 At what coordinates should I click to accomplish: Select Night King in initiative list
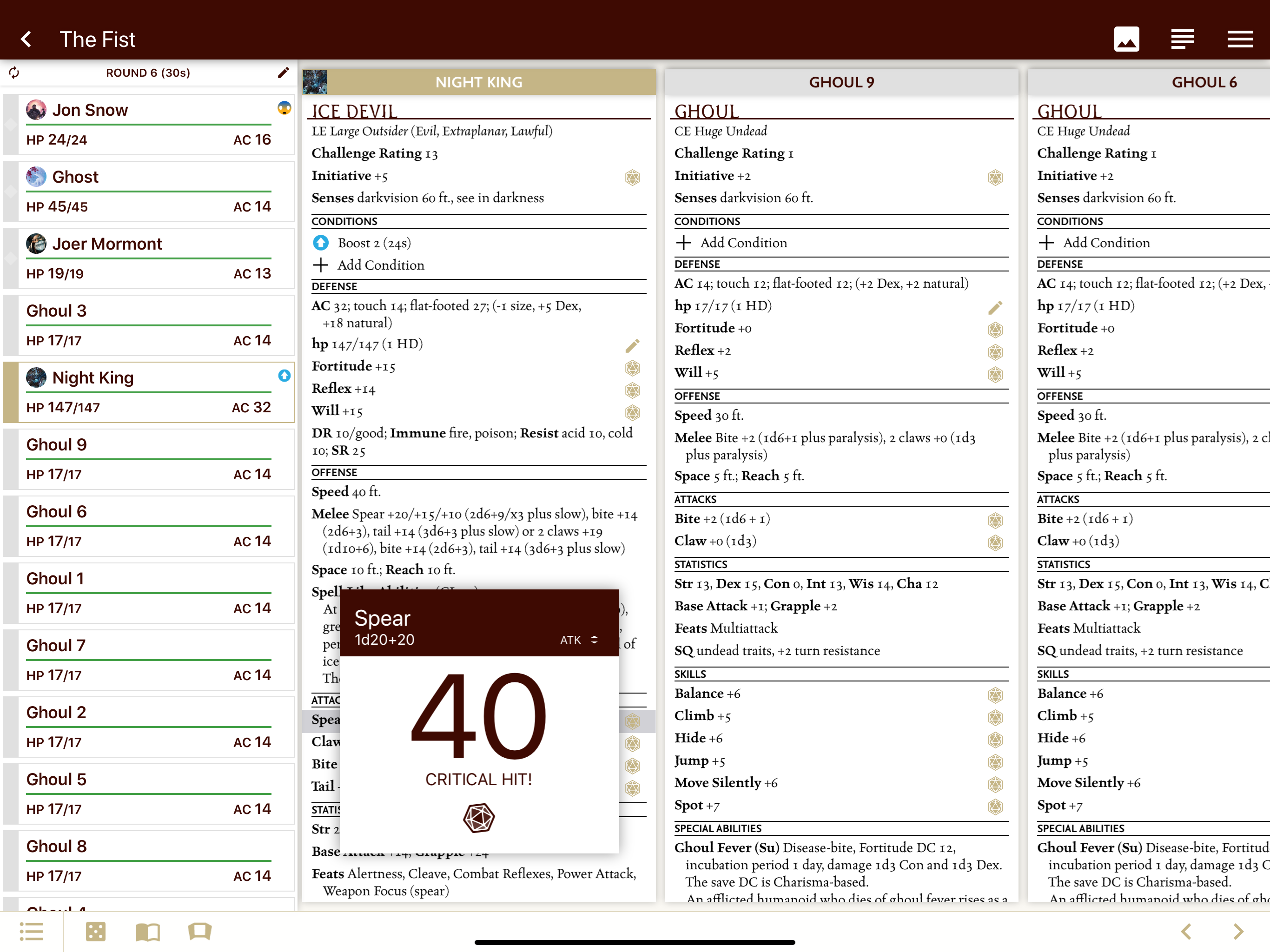149,392
